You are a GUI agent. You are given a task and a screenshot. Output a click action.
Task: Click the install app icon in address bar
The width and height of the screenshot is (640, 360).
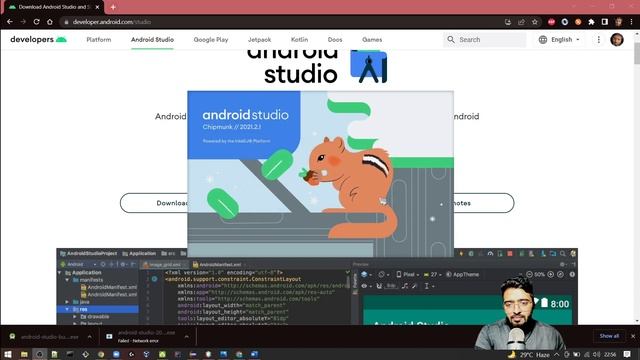point(508,22)
